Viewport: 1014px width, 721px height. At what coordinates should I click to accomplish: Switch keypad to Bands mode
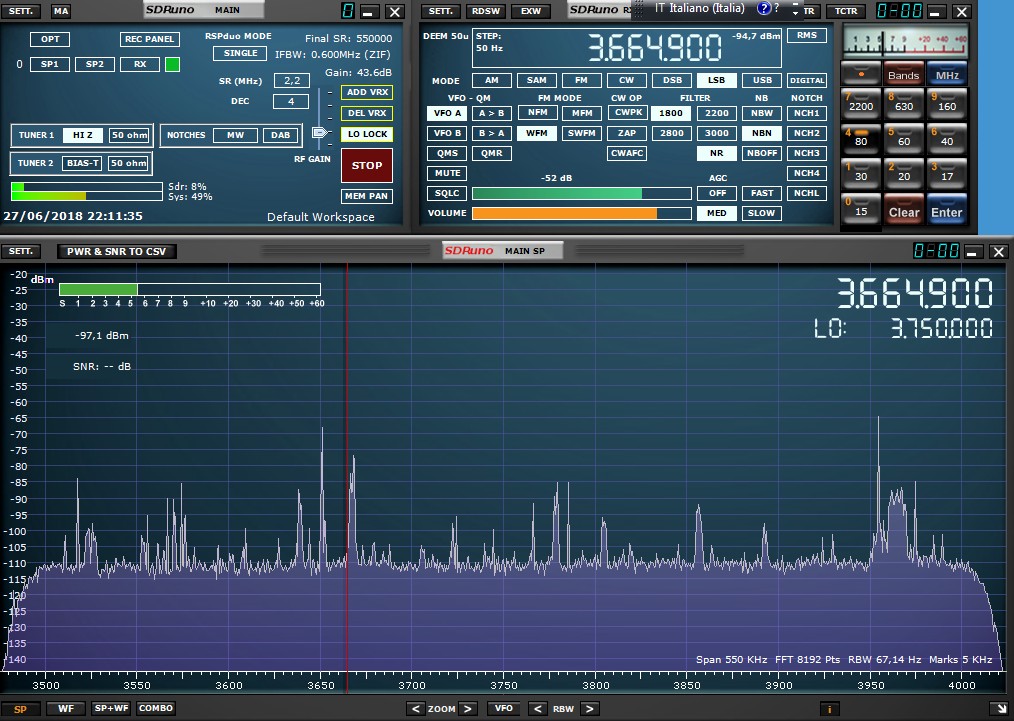click(x=904, y=74)
